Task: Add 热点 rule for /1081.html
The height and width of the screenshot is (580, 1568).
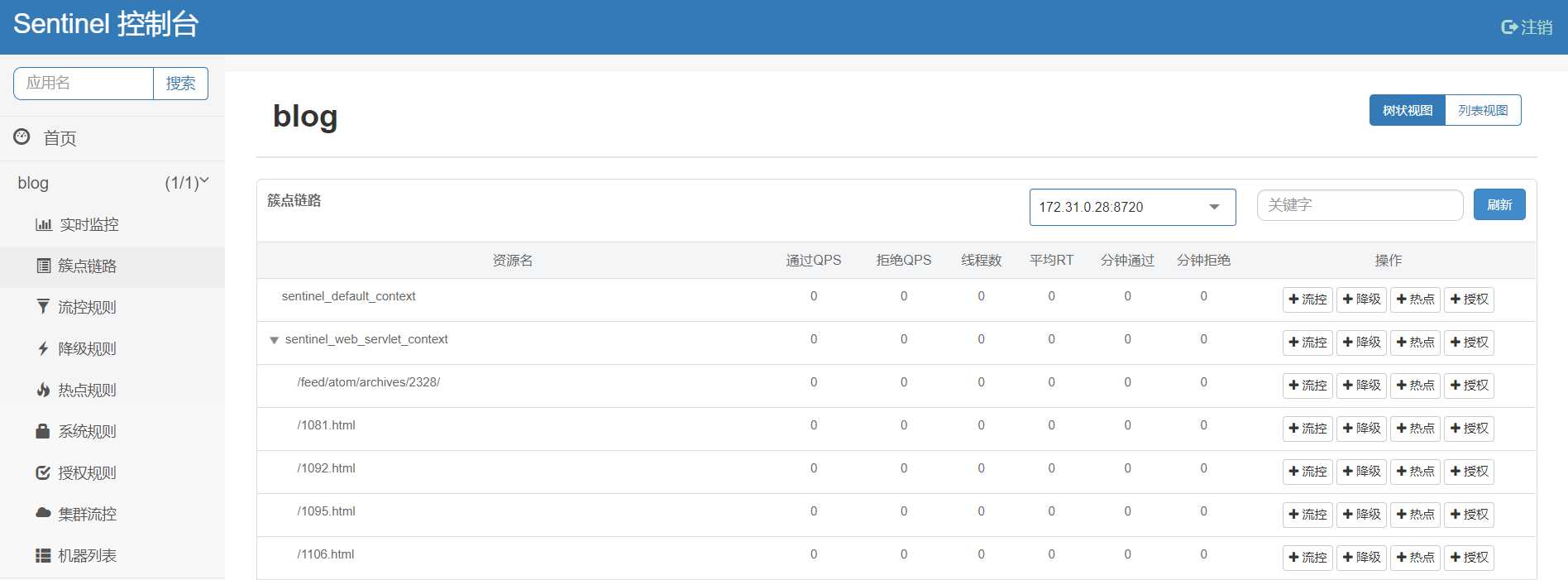Action: click(1415, 429)
